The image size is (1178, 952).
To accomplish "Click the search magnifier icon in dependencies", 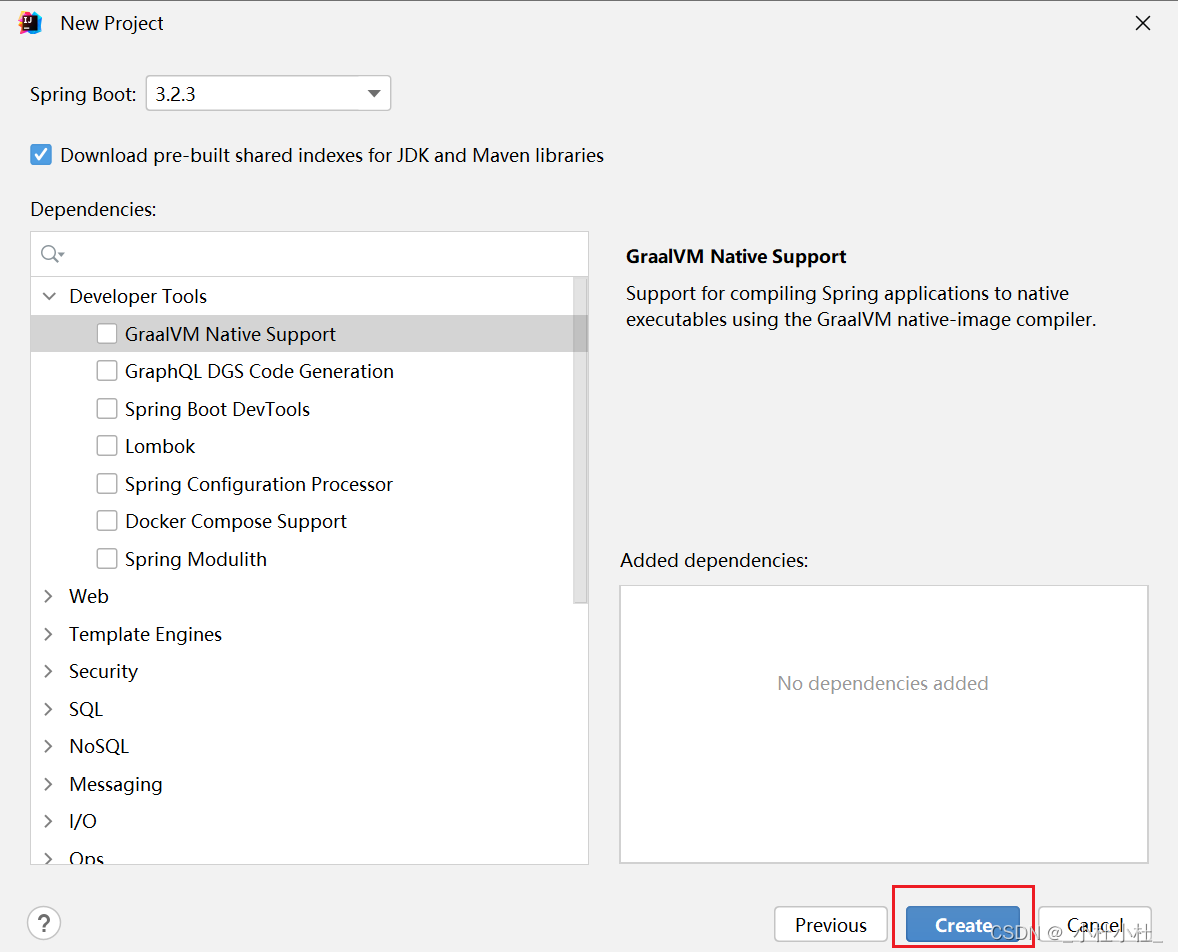I will coord(52,254).
